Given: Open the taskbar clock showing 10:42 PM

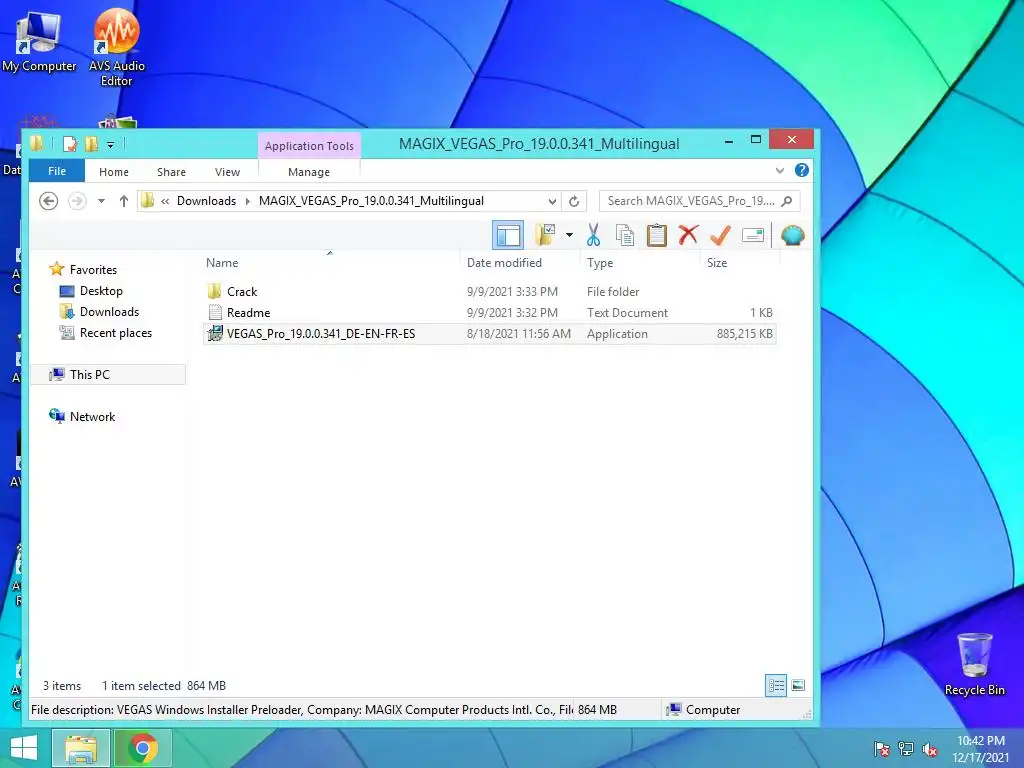Looking at the screenshot, I should [x=980, y=749].
